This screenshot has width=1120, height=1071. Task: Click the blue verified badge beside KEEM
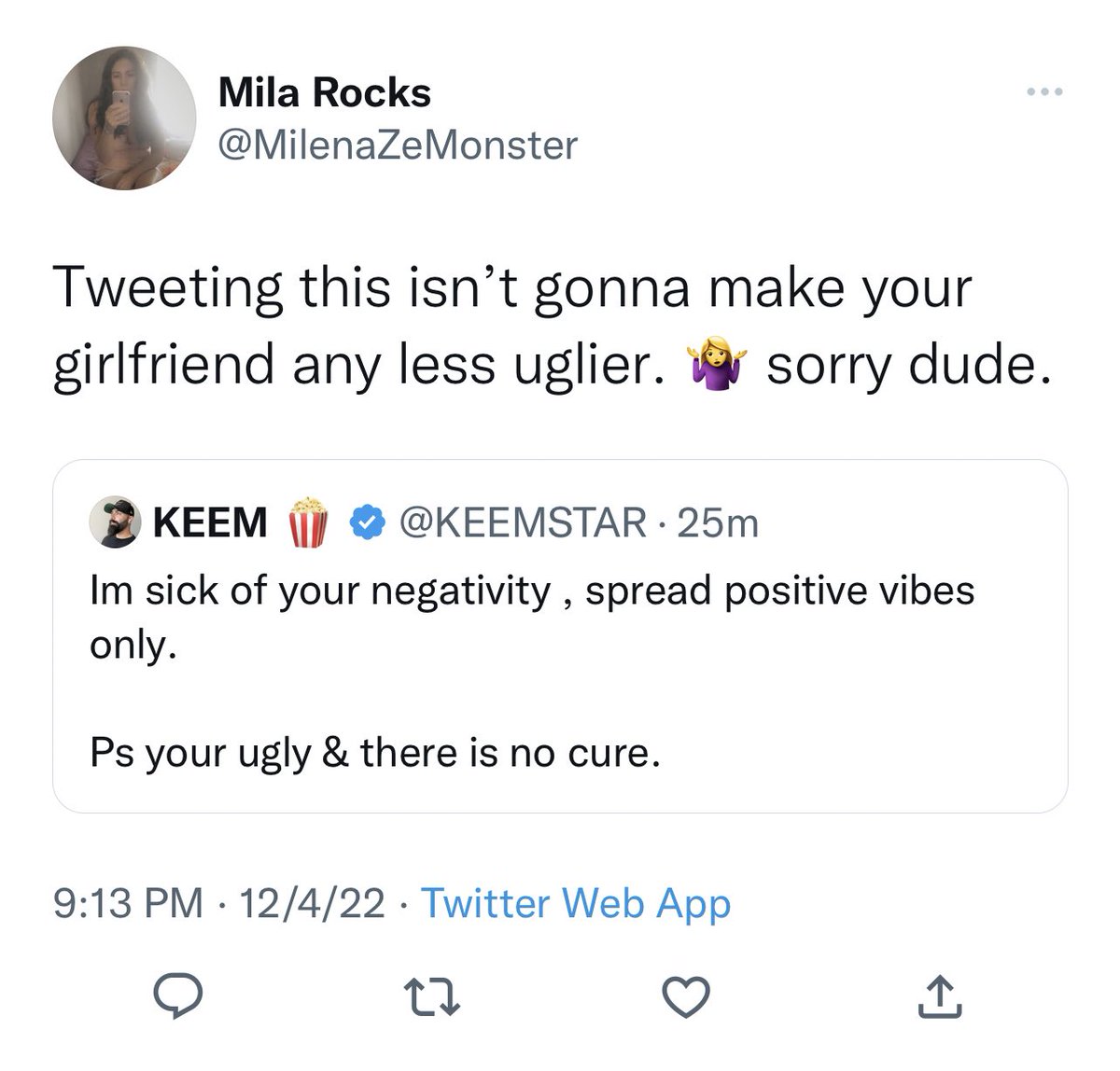(x=369, y=522)
